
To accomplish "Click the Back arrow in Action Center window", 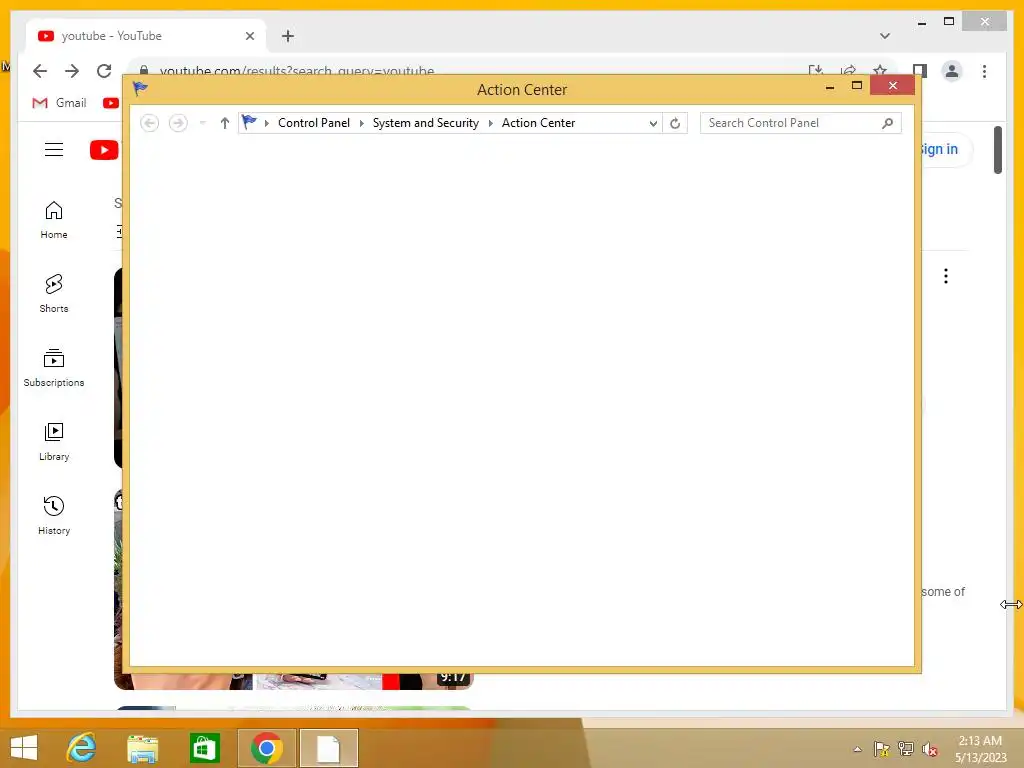I will click(x=150, y=123).
